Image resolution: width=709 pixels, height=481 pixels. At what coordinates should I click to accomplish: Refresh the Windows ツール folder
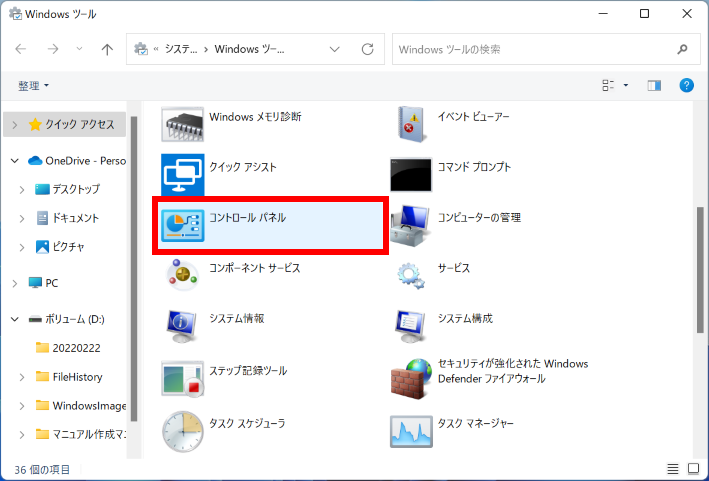point(368,49)
